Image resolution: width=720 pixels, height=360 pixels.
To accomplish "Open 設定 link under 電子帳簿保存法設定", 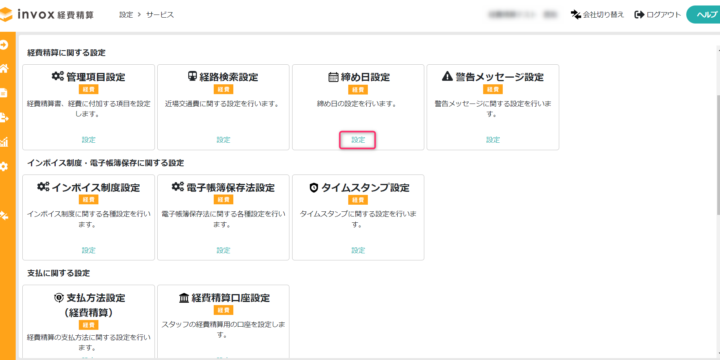I will click(x=223, y=251).
